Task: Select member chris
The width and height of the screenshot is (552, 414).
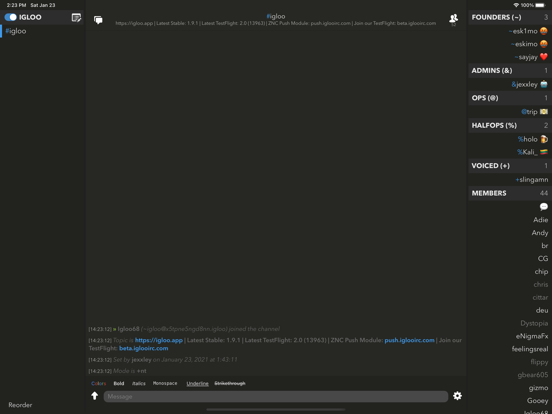Action: pyautogui.click(x=541, y=284)
